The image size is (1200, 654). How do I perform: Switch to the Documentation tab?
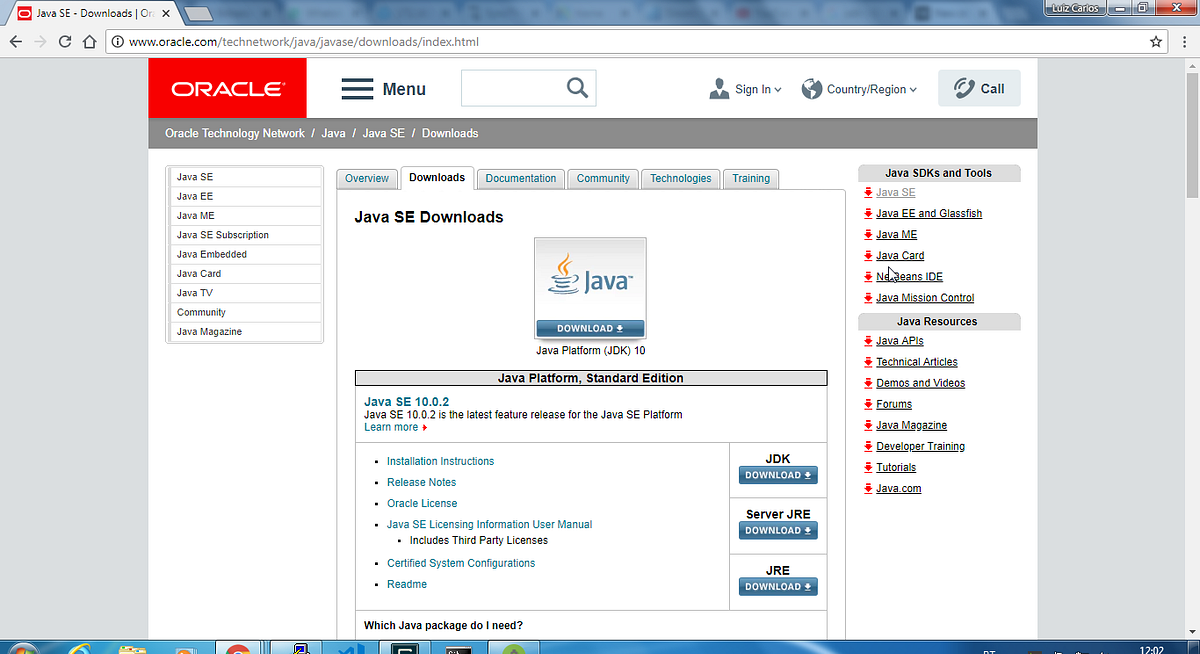point(520,178)
